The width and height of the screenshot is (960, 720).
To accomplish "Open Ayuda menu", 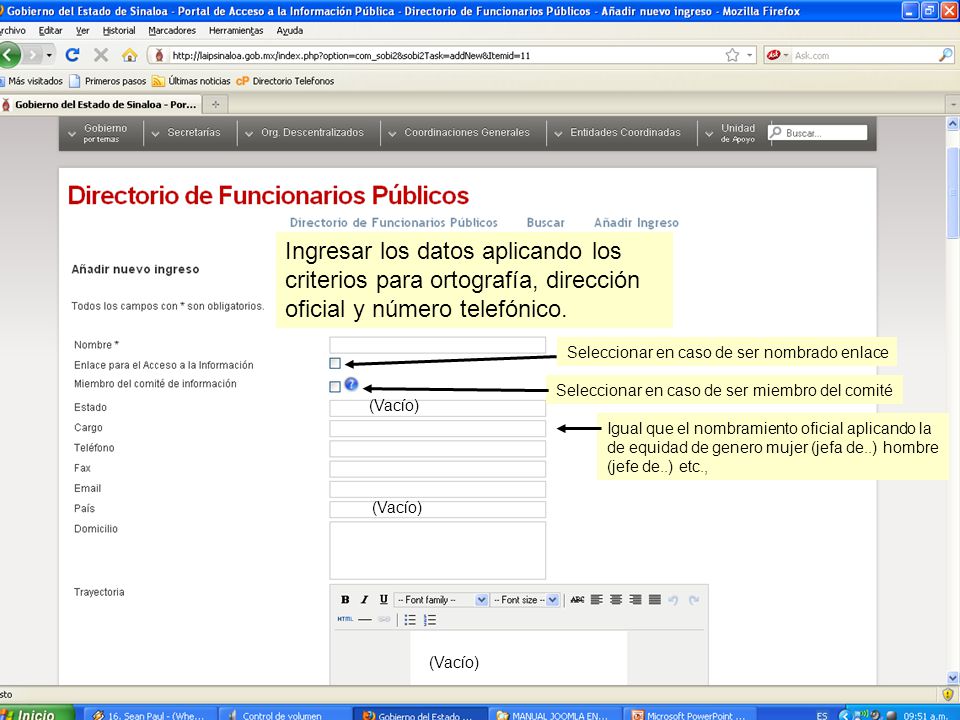I will [x=289, y=31].
